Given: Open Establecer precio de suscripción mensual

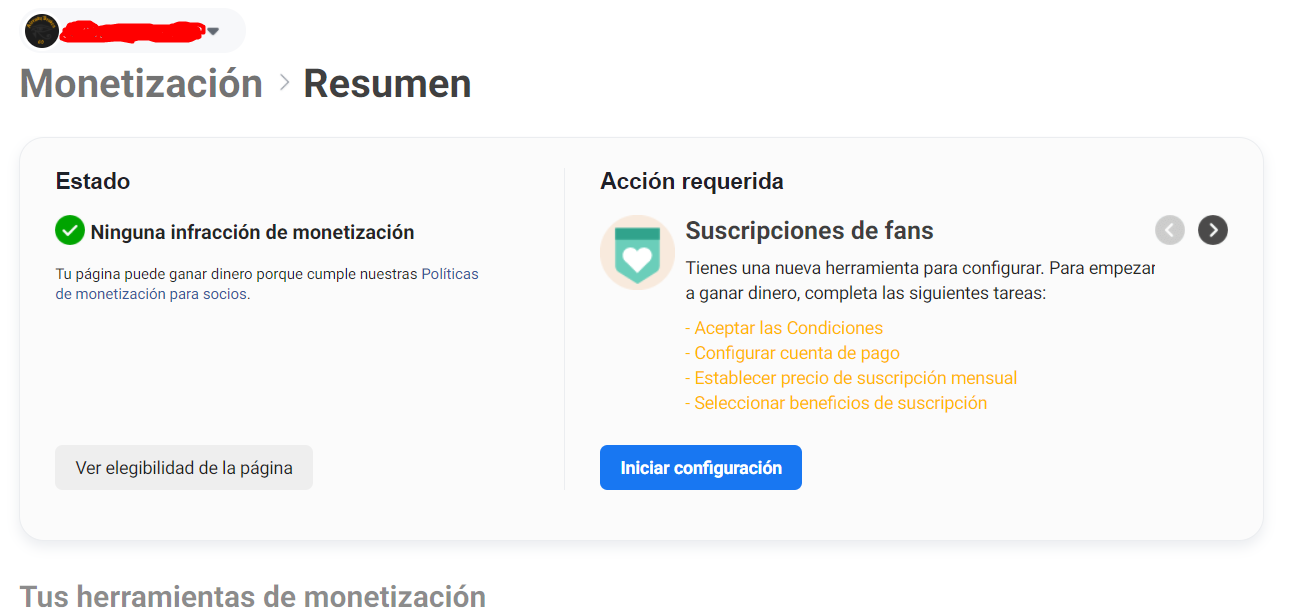Looking at the screenshot, I should point(851,378).
